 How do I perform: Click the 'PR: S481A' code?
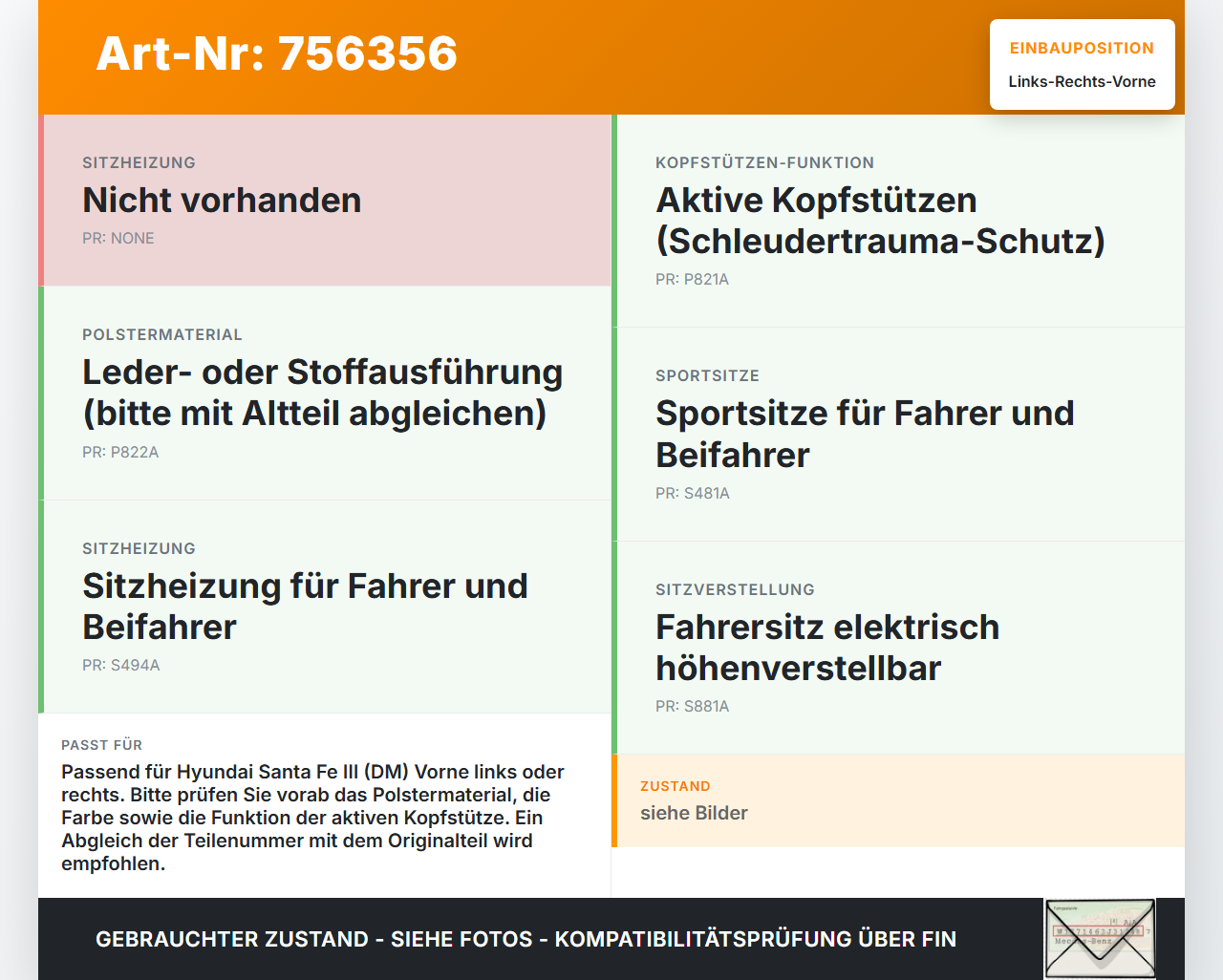coord(693,493)
